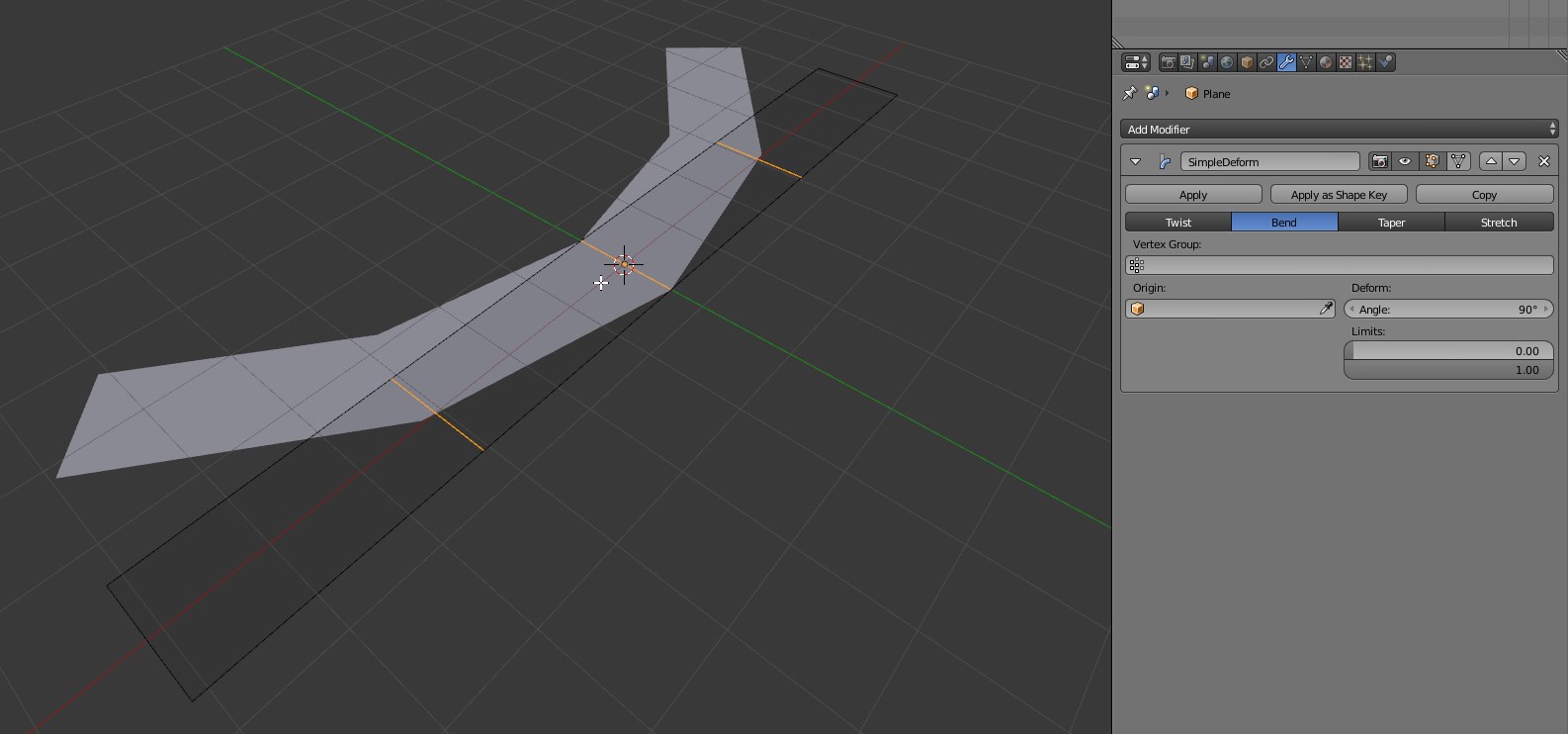This screenshot has width=1568, height=734.
Task: Remove the SimpleDeform modifier
Action: (1544, 161)
